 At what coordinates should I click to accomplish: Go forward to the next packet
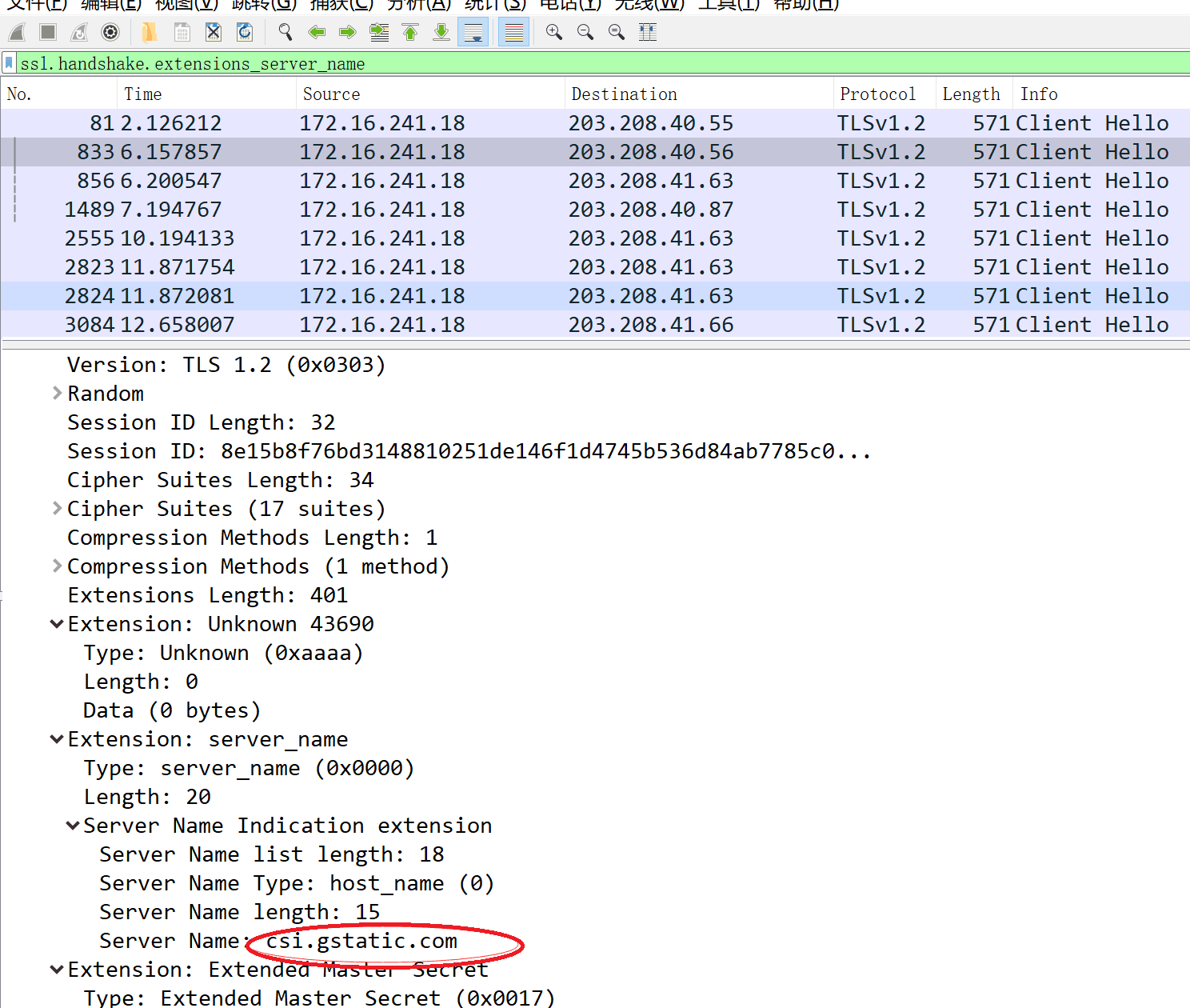(347, 32)
